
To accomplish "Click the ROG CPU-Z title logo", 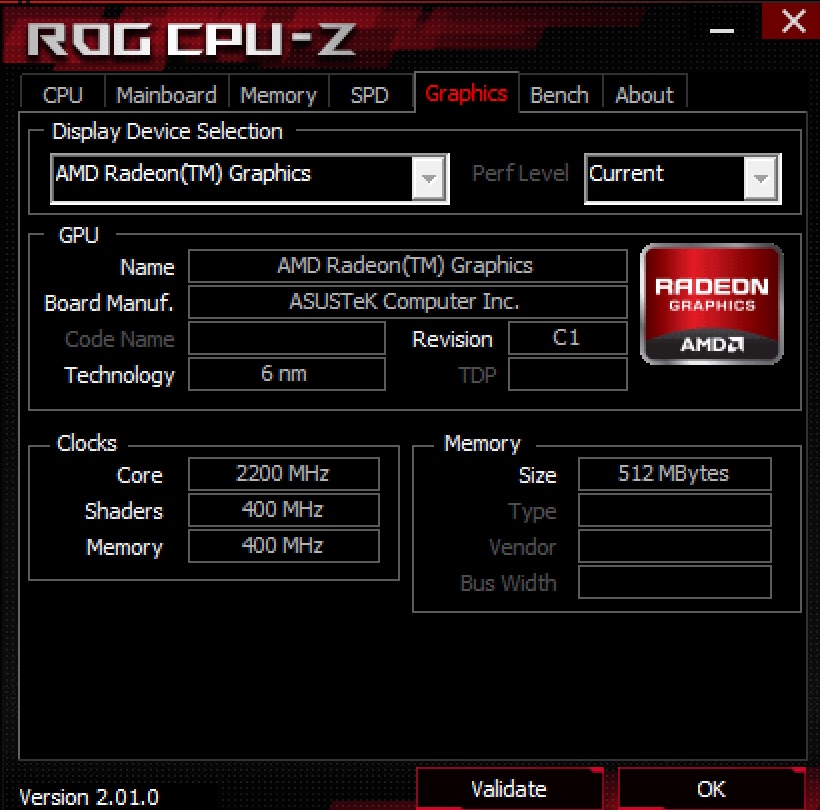I will point(191,39).
